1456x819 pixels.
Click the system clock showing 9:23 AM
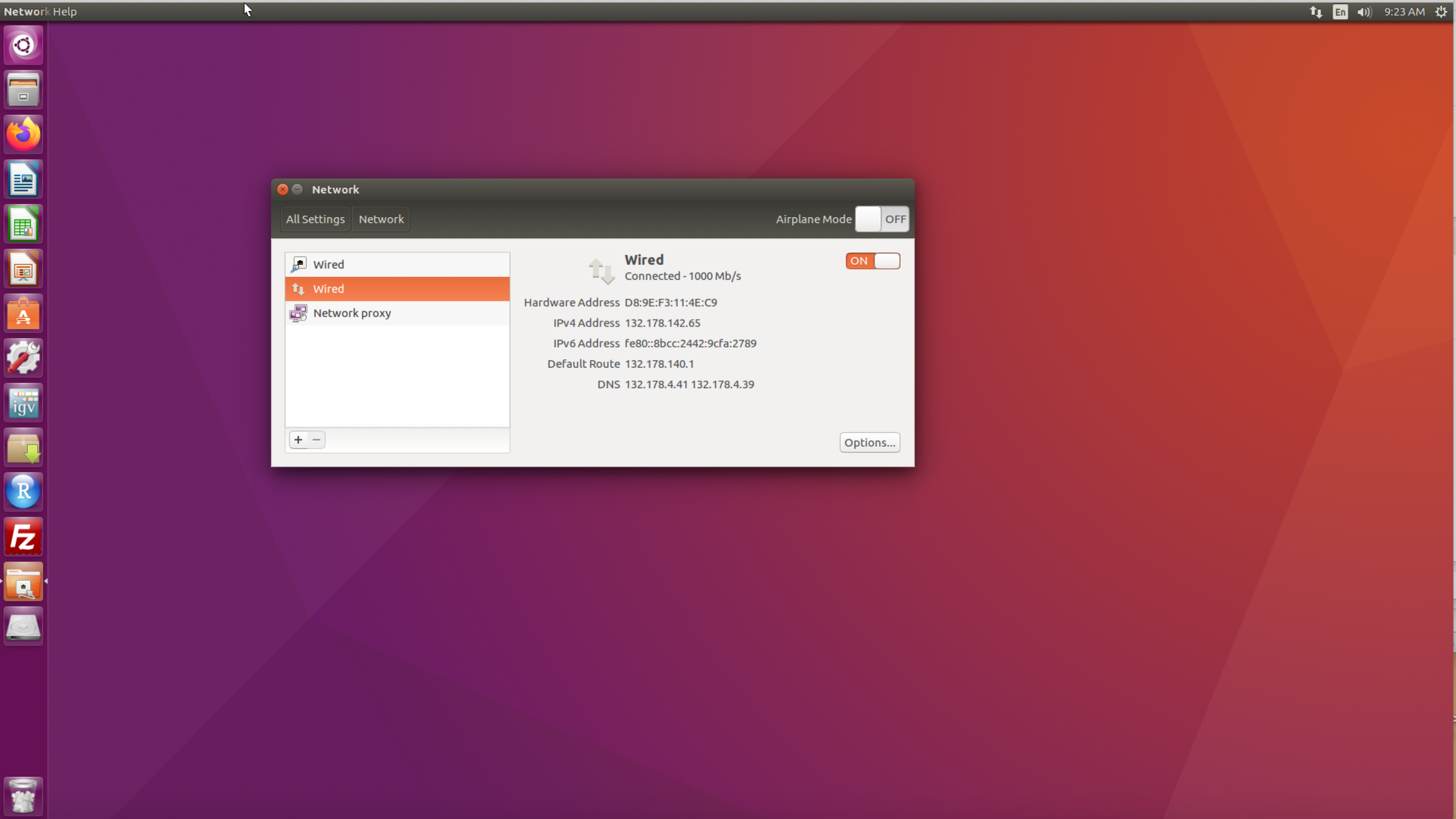(1403, 11)
